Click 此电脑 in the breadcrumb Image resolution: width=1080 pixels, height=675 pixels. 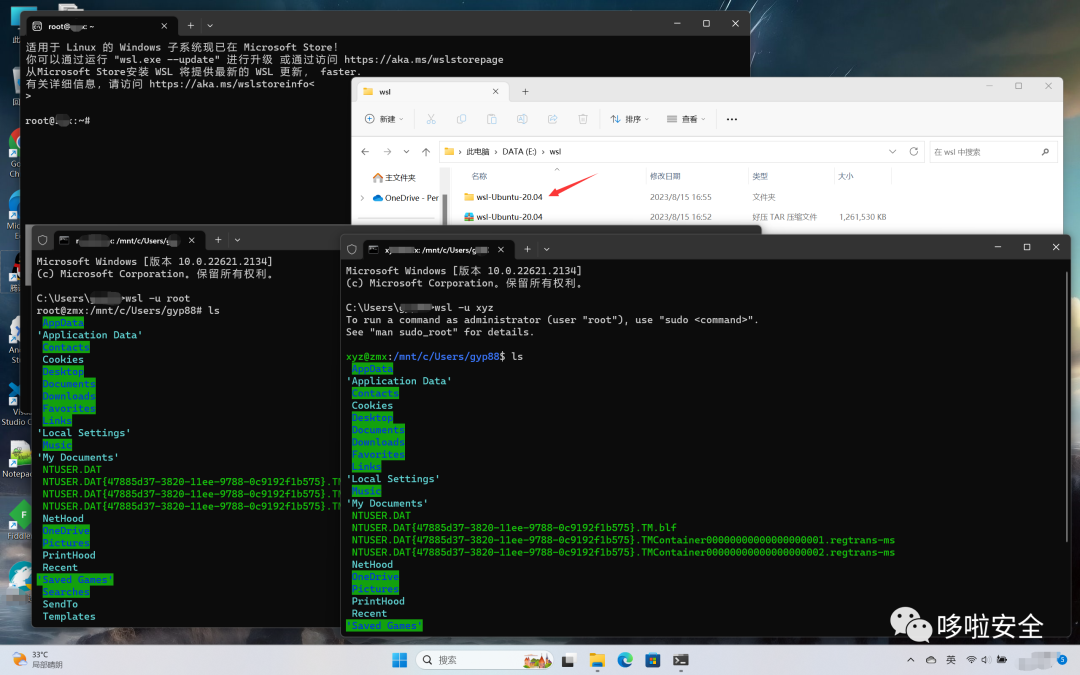[x=477, y=152]
